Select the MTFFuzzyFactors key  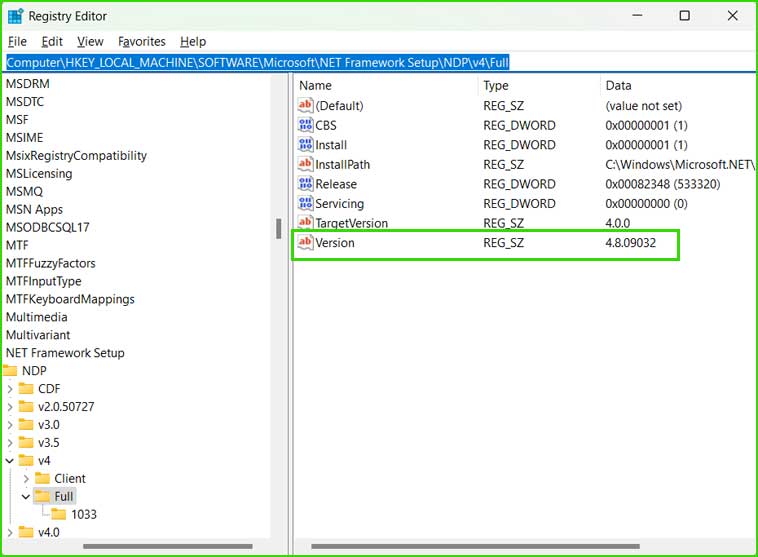[x=50, y=263]
